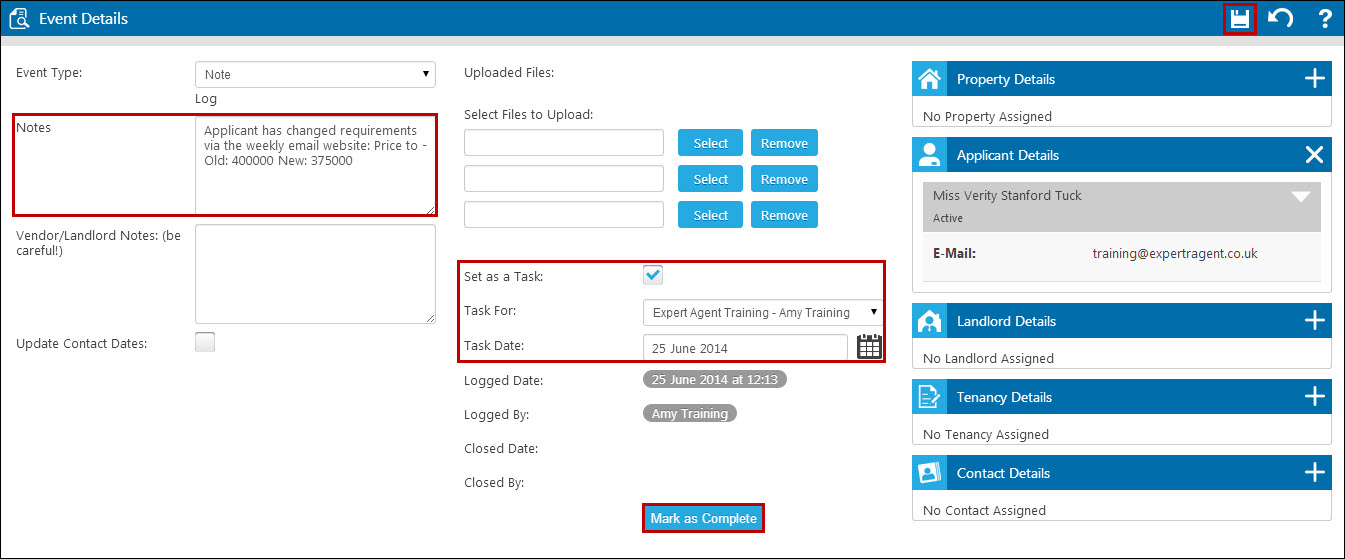Open the Task For dropdown
This screenshot has height=559, width=1345.
(762, 312)
